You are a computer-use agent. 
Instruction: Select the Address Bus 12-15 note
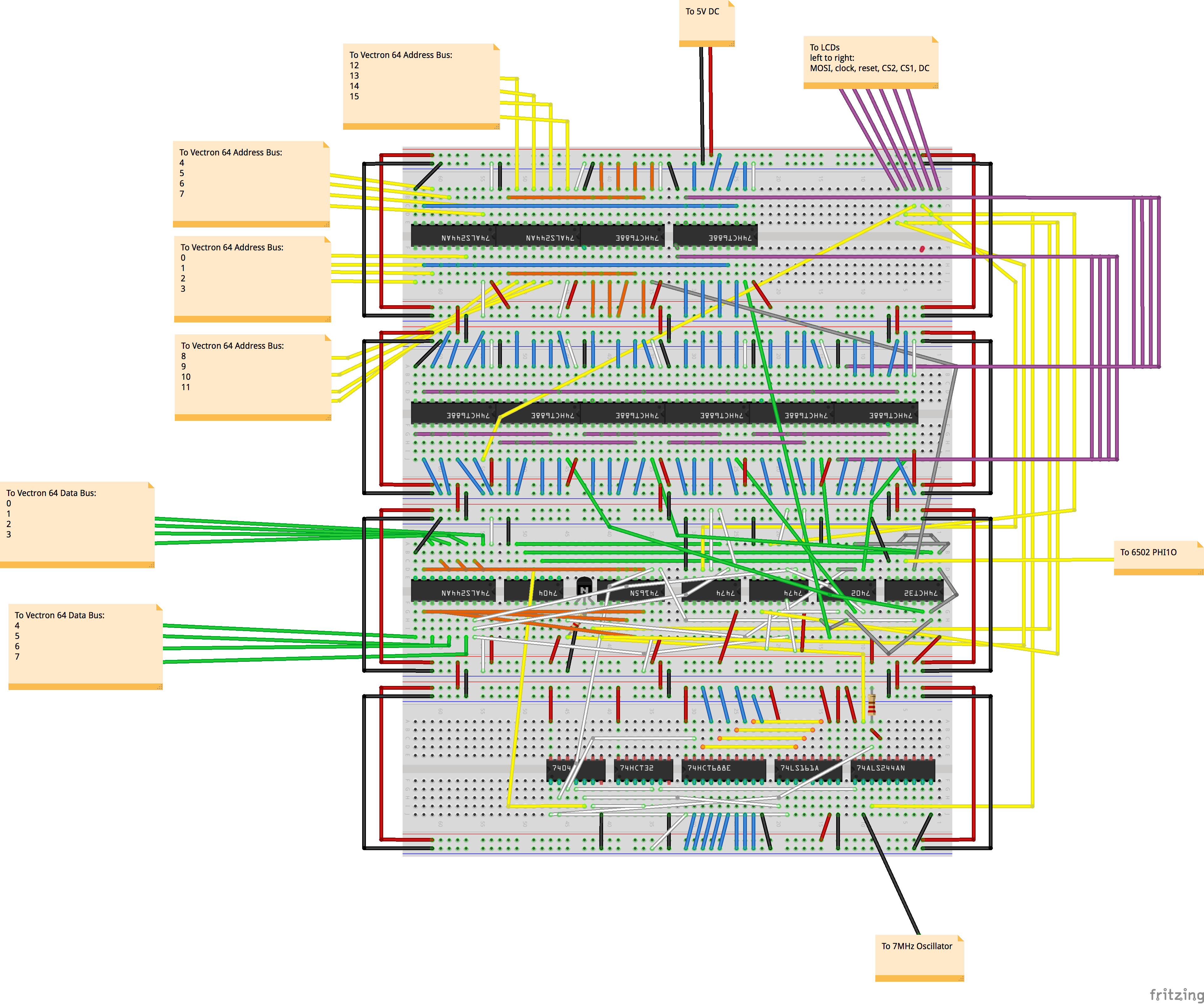click(421, 86)
